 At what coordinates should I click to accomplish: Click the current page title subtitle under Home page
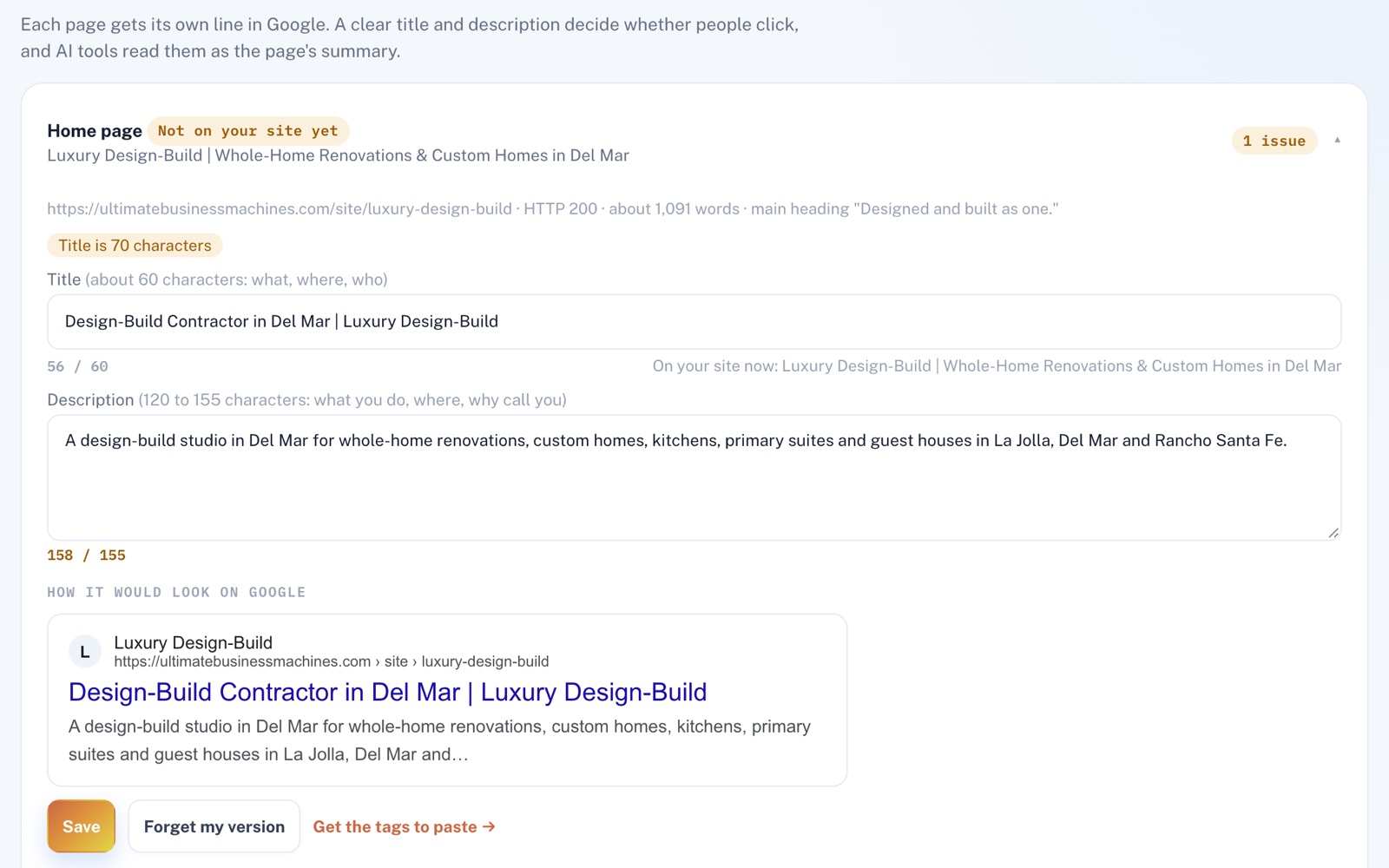338,155
